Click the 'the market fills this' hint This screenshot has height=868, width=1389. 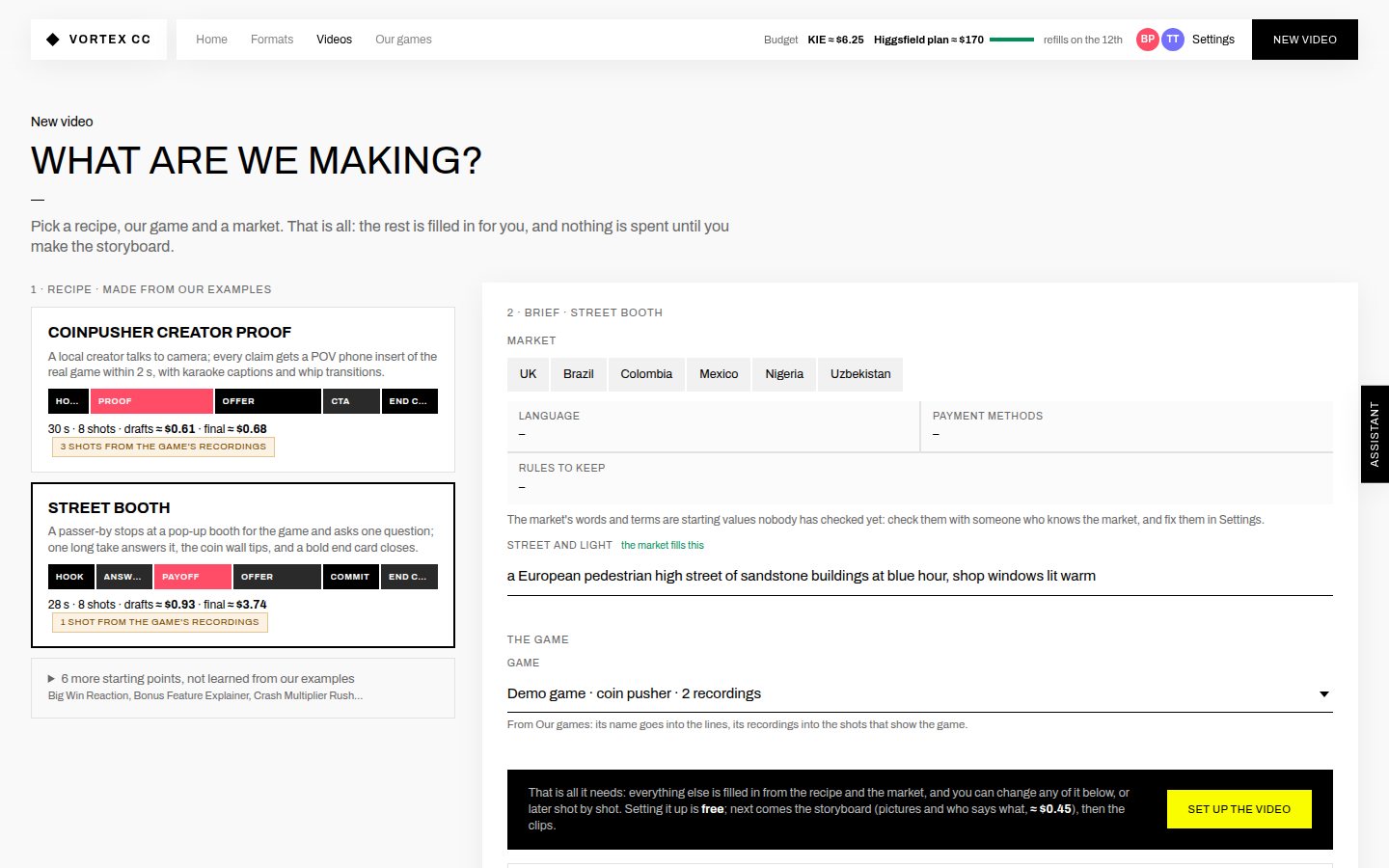click(663, 546)
